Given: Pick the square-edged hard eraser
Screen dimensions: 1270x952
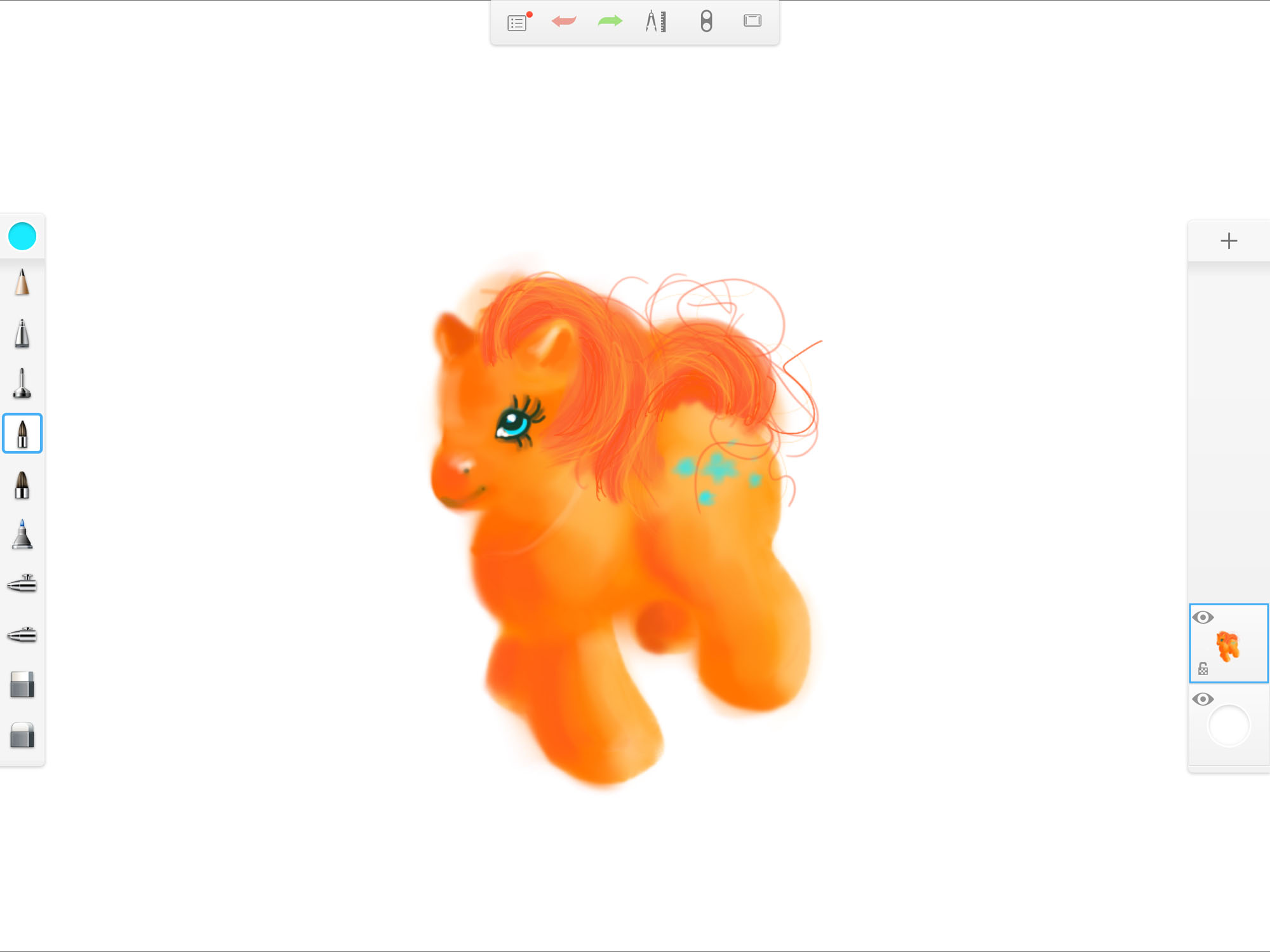Looking at the screenshot, I should point(22,685).
